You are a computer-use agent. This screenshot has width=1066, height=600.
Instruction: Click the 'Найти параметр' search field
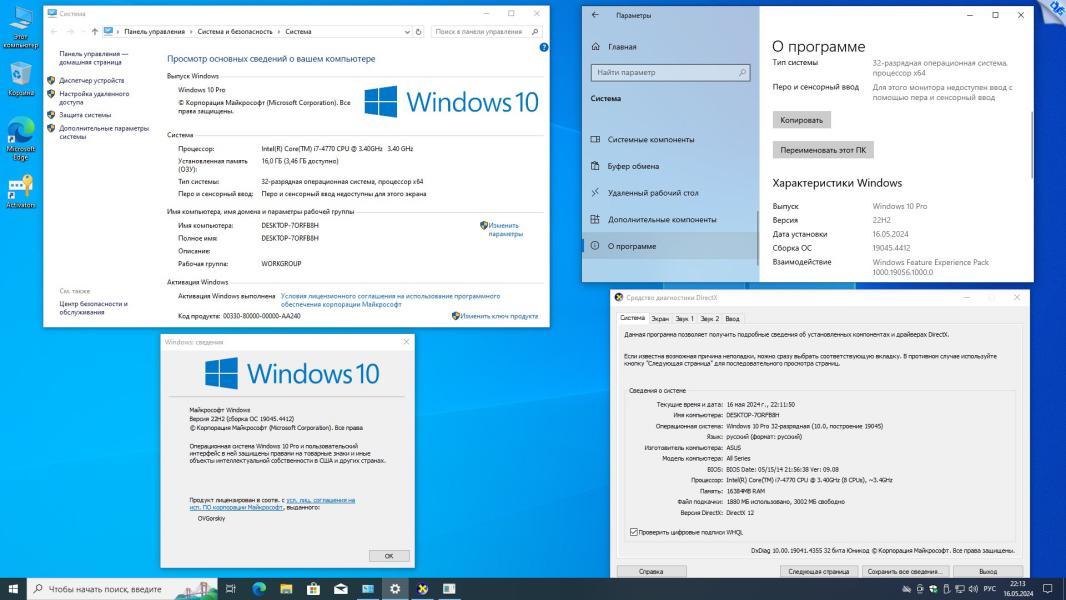(x=670, y=72)
